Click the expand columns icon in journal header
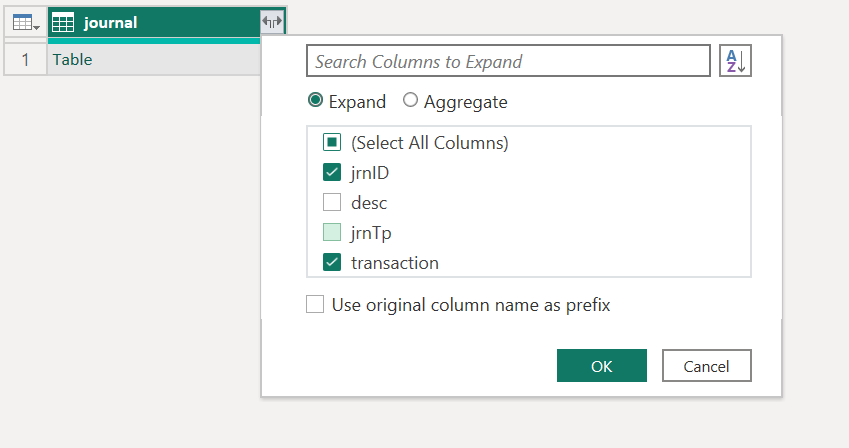Image resolution: width=849 pixels, height=448 pixels. (x=271, y=22)
